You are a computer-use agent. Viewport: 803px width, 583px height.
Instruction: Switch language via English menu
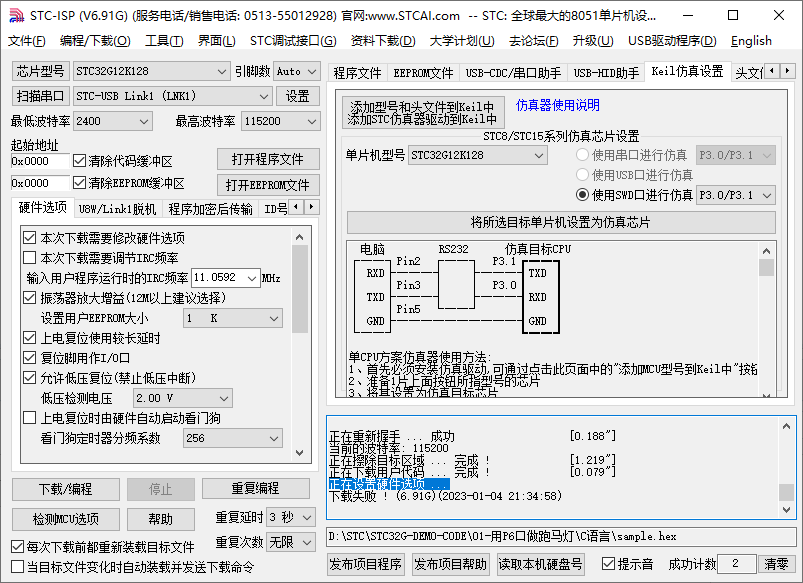[751, 41]
